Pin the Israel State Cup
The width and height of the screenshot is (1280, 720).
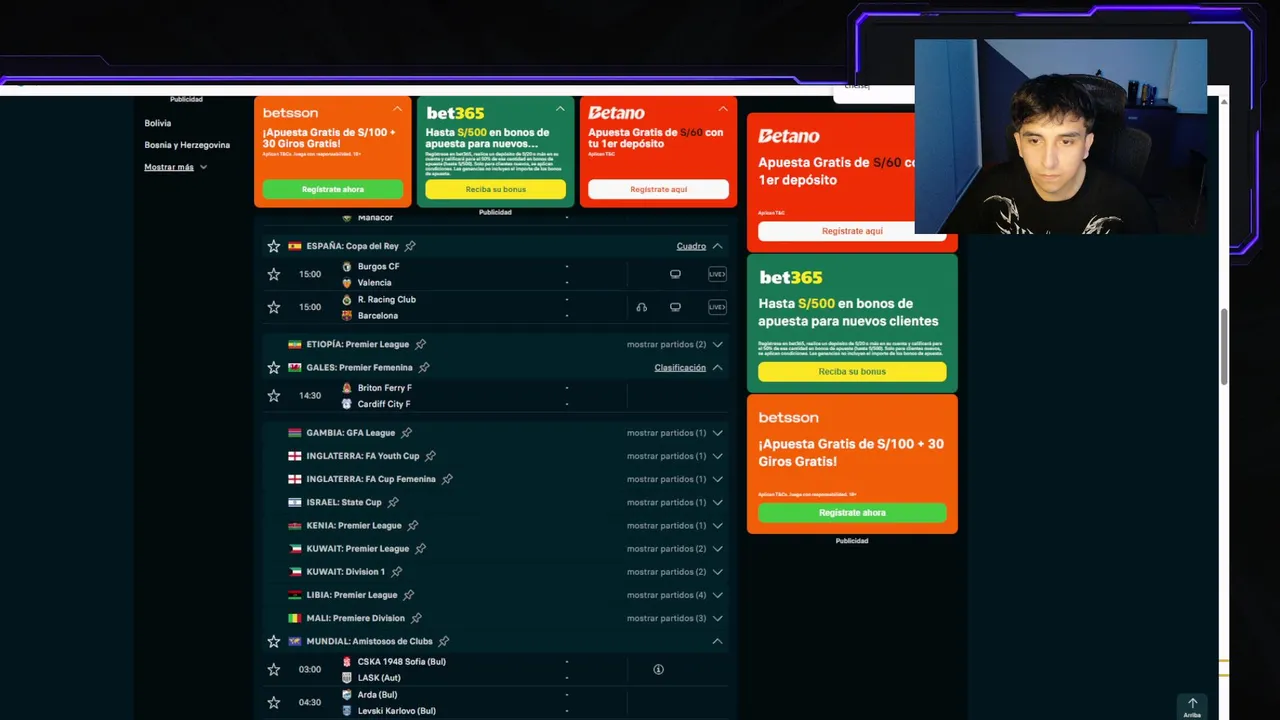point(393,502)
